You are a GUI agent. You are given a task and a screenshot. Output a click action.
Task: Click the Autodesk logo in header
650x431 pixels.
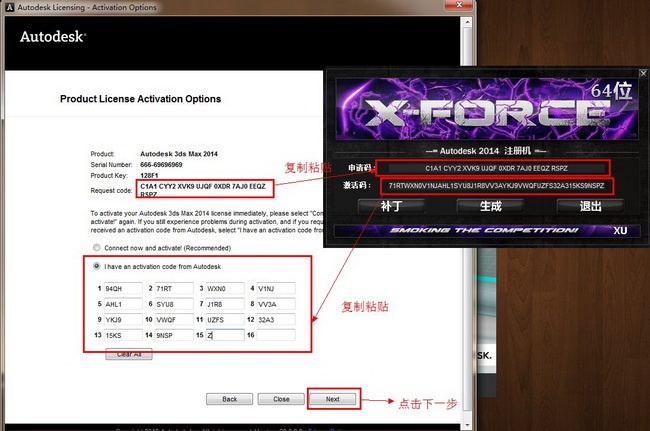[53, 36]
